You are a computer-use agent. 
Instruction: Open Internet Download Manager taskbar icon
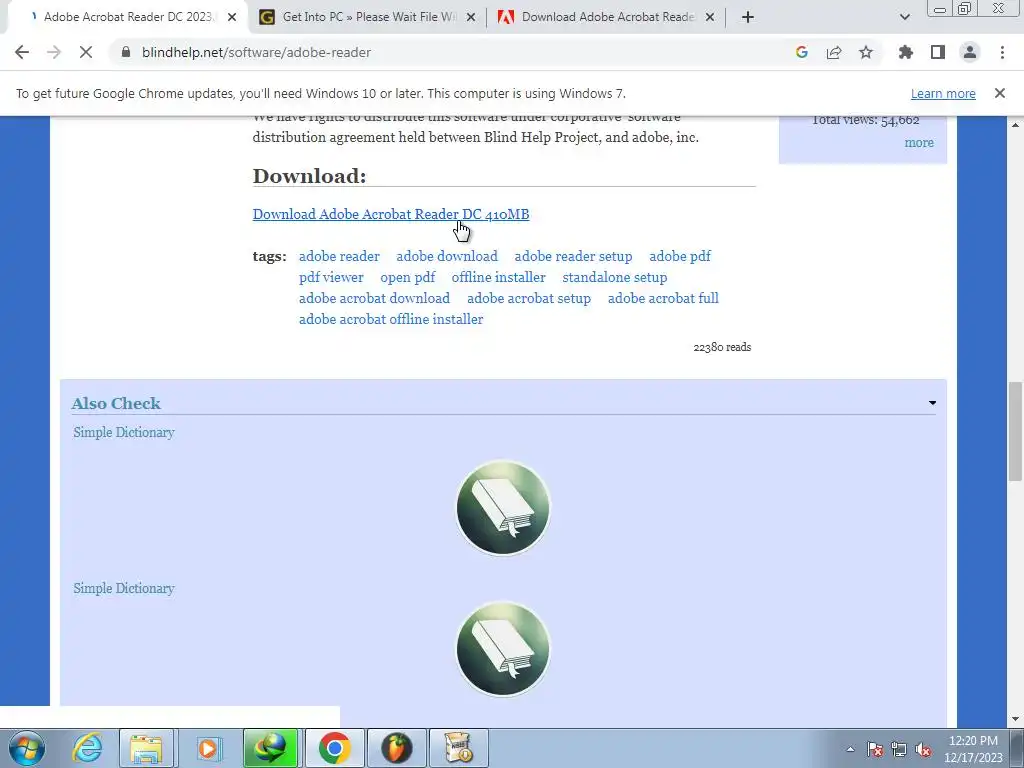(x=270, y=748)
